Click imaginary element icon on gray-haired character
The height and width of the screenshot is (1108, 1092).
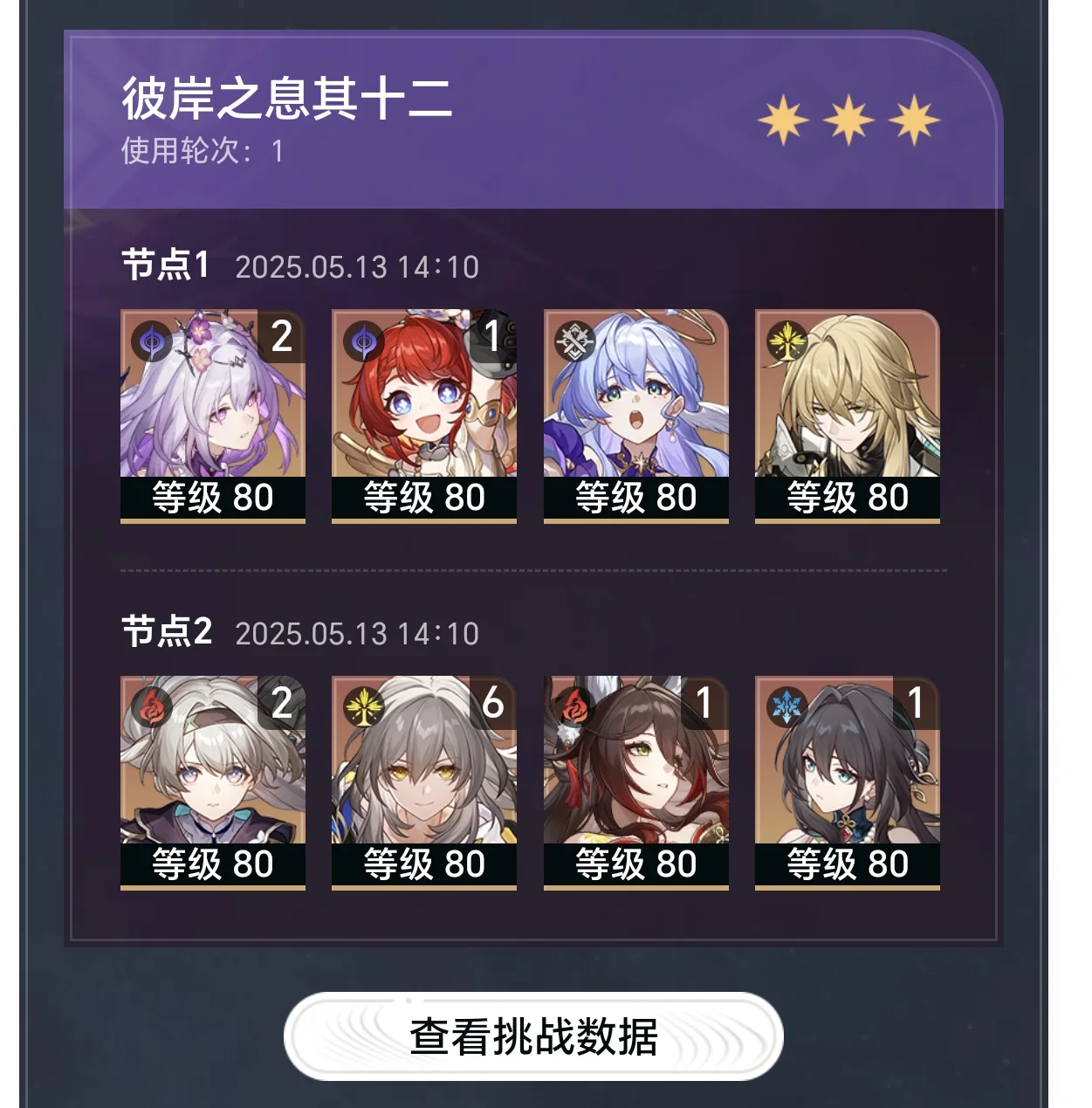tap(363, 707)
